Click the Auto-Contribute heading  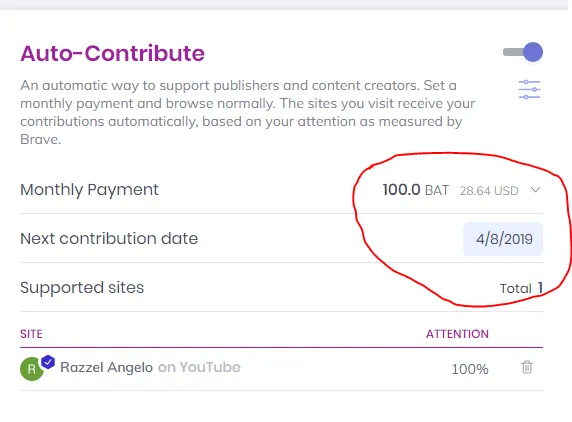pyautogui.click(x=112, y=53)
